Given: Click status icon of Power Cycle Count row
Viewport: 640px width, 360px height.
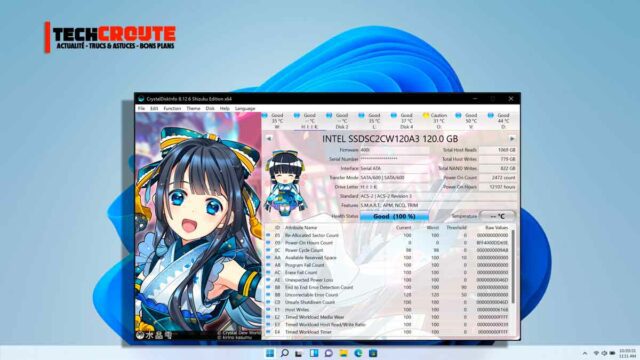Looking at the screenshot, I should [268, 250].
